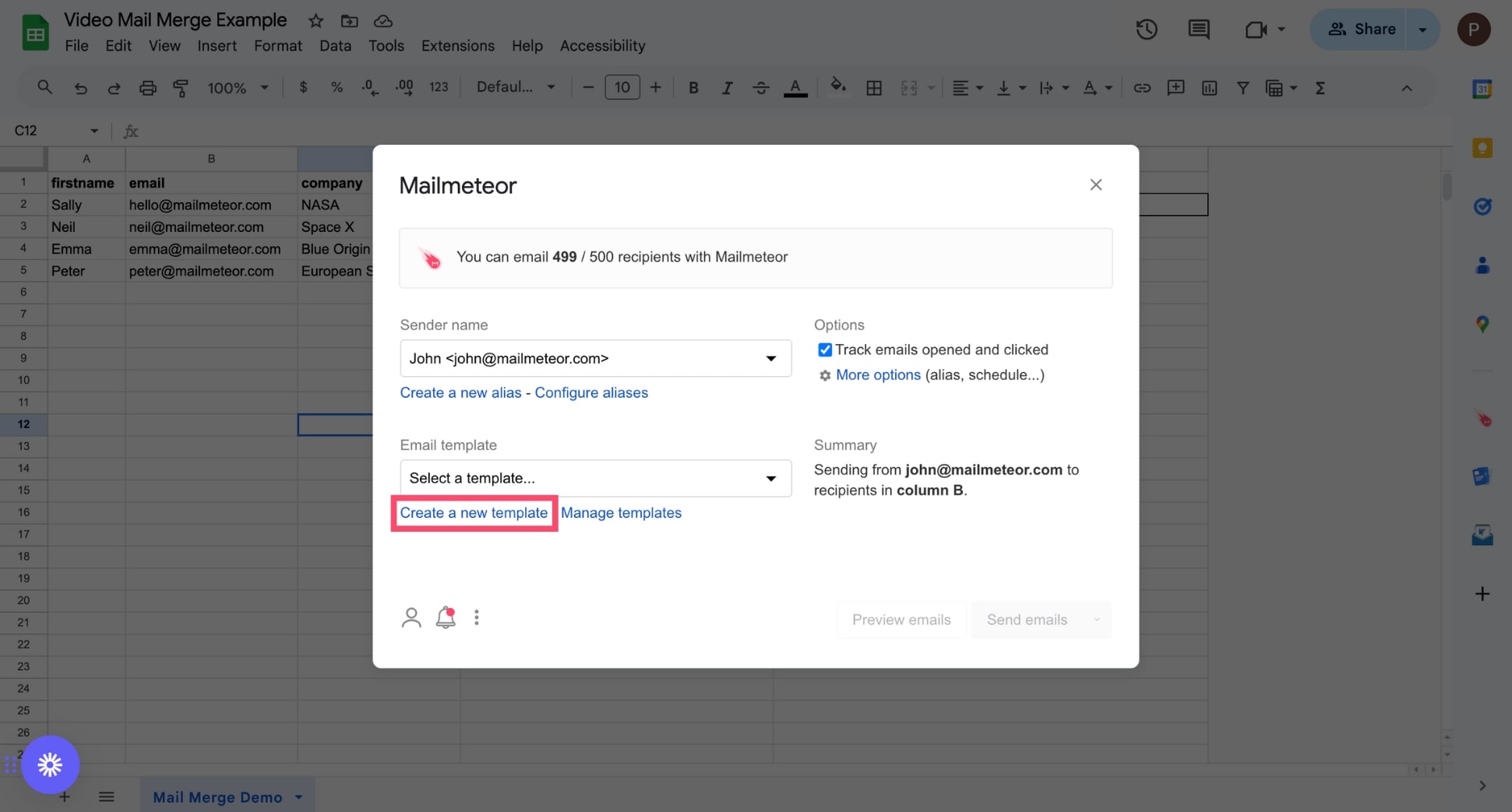Open the zoom 100% dropdown
The image size is (1512, 812).
(238, 88)
